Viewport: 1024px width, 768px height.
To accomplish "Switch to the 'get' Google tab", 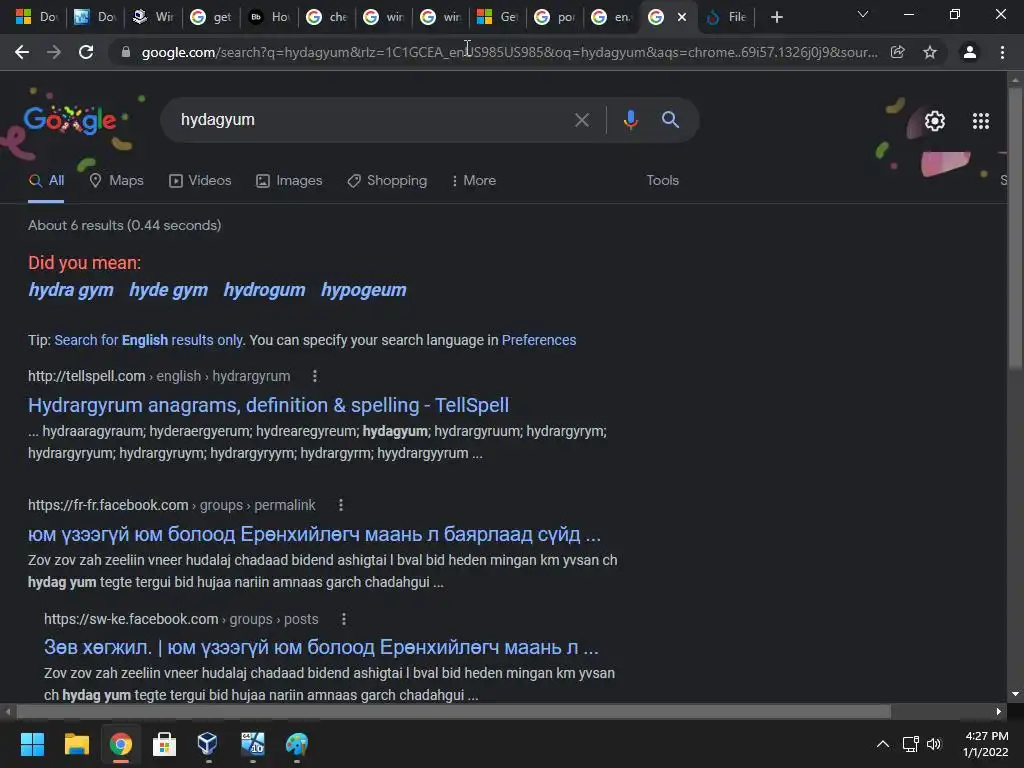I will [x=212, y=18].
